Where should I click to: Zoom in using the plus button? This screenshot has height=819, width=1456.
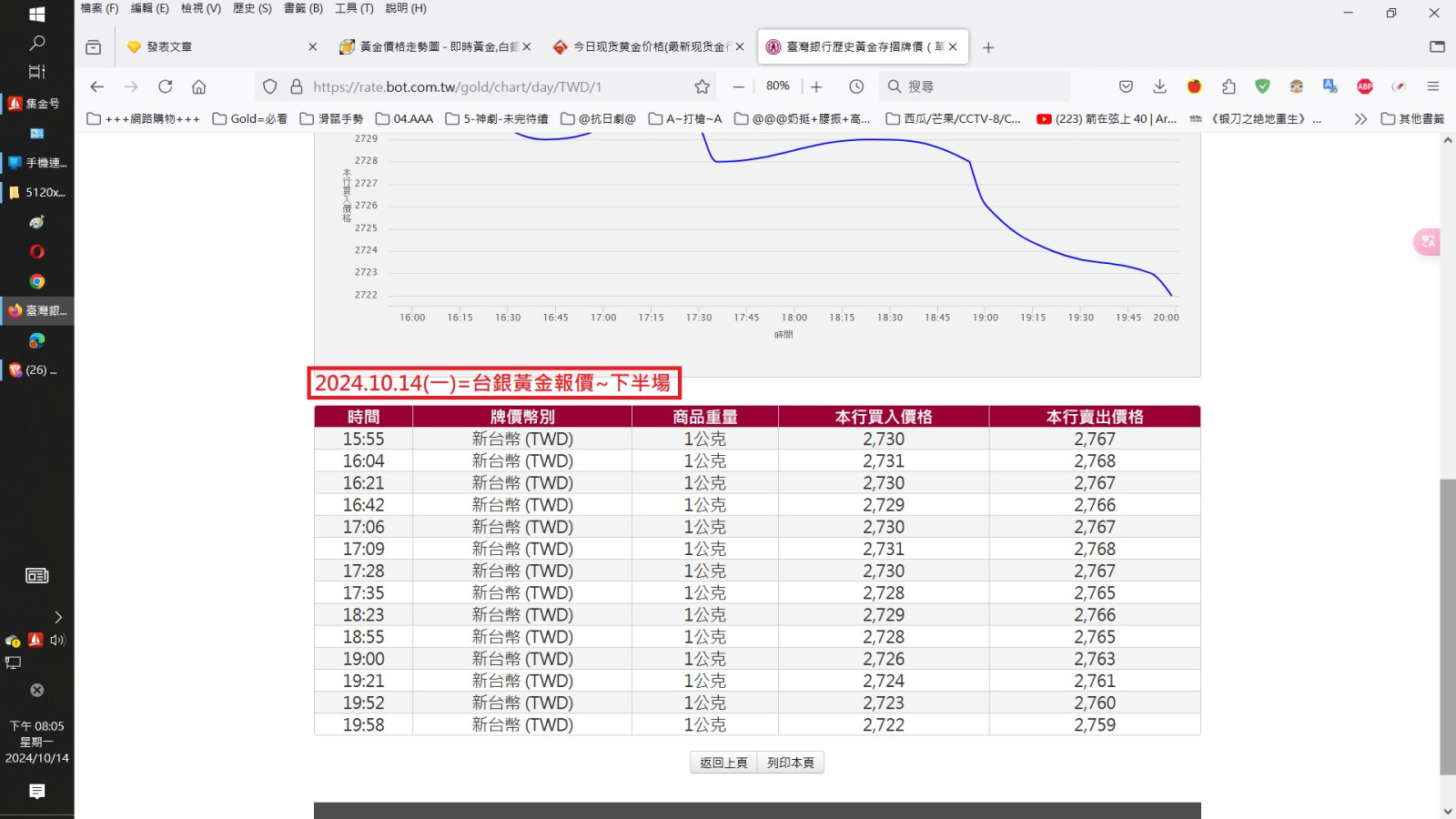(x=816, y=86)
